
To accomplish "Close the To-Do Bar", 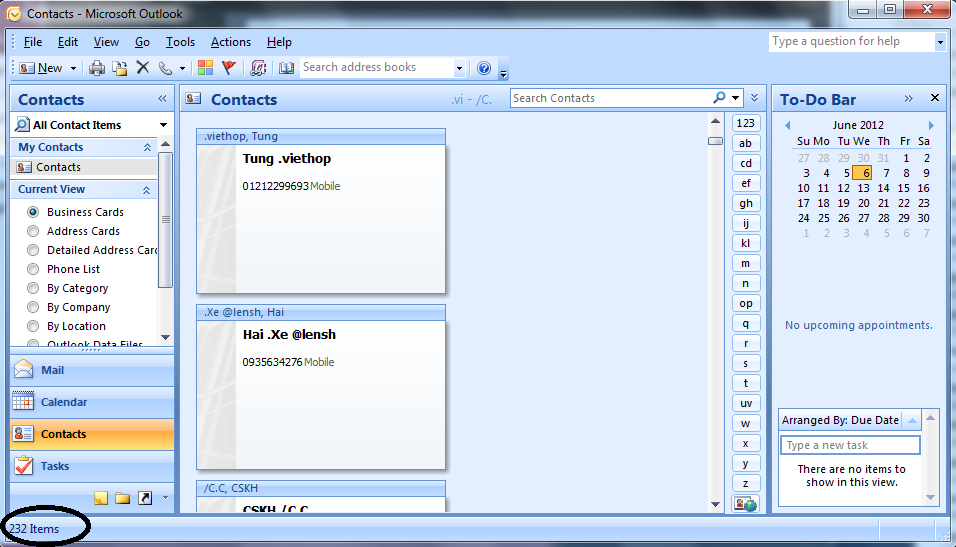I will 935,98.
